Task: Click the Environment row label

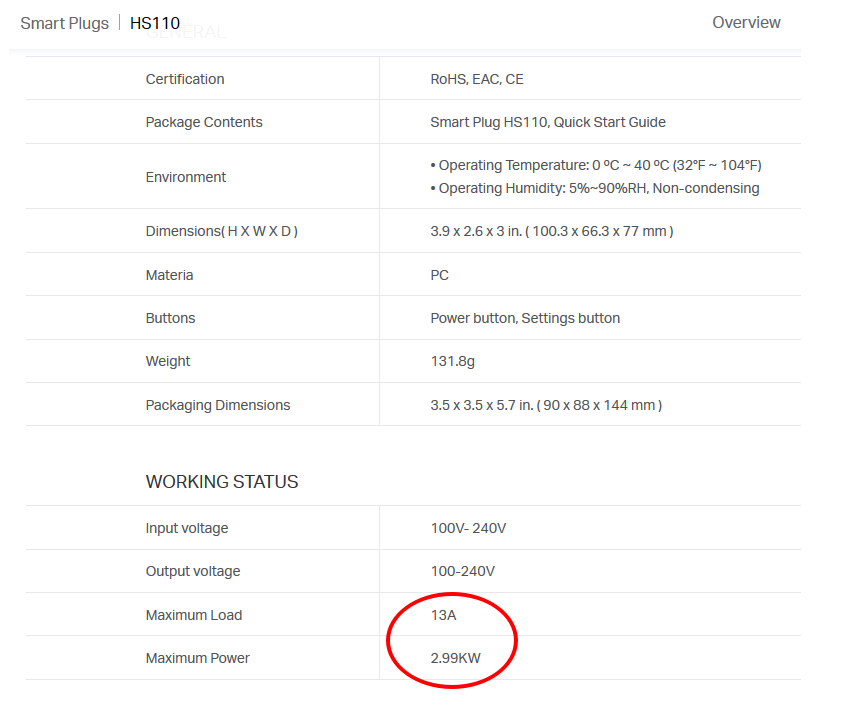Action: point(186,177)
